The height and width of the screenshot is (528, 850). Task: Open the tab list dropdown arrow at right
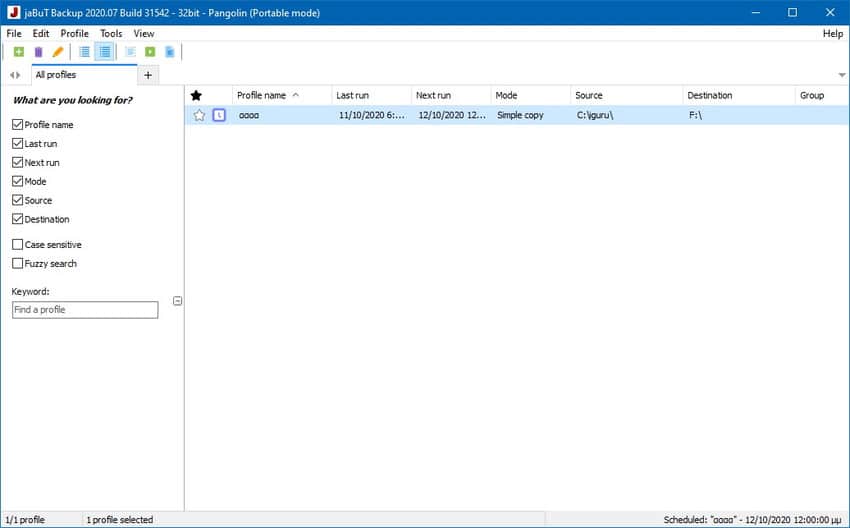pyautogui.click(x=842, y=75)
